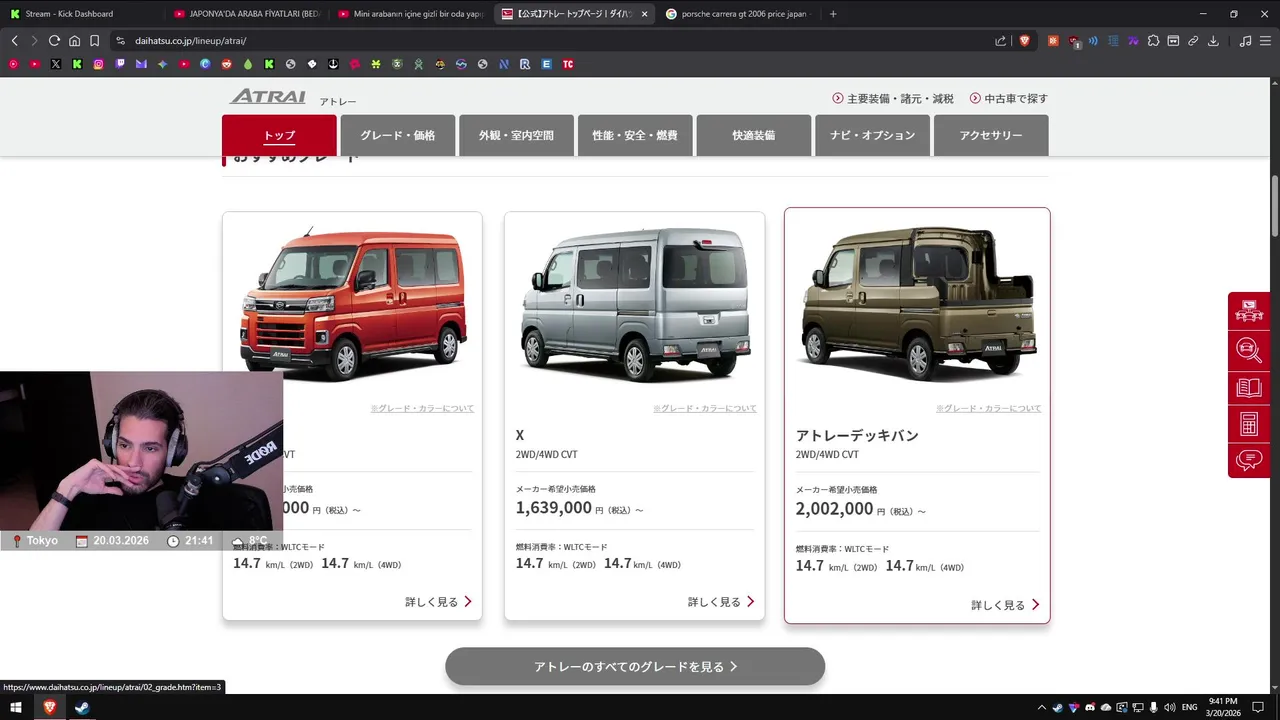Image resolution: width=1280 pixels, height=720 pixels.
Task: Switch to the JAPONYA'DA ARABA FİYATLARI tab
Action: point(245,14)
